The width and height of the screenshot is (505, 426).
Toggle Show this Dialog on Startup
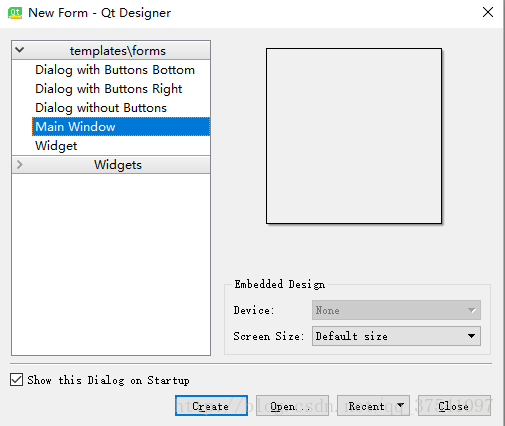click(16, 380)
